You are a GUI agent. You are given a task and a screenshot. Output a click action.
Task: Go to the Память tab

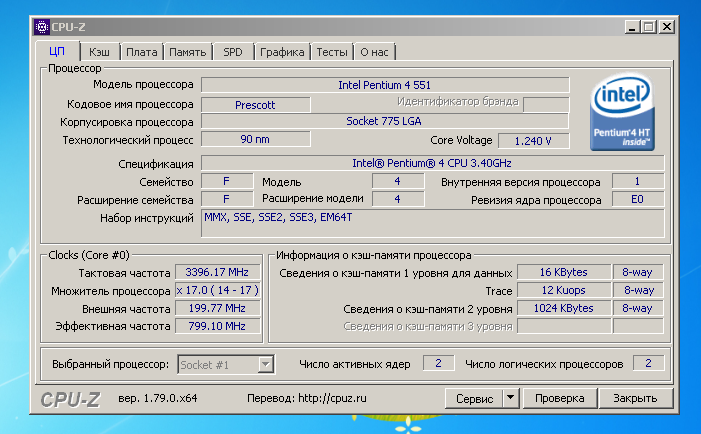187,52
